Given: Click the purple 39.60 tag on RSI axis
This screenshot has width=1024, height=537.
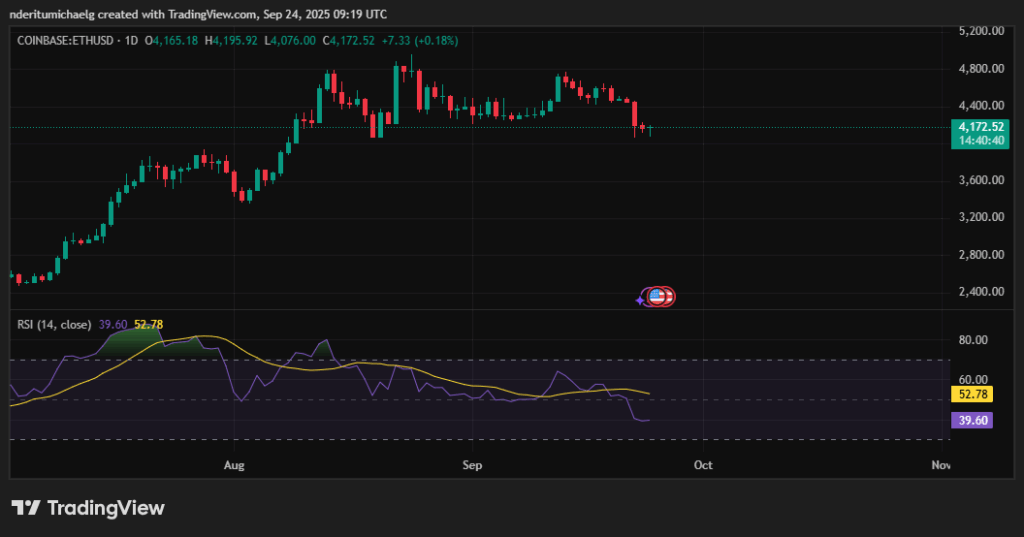Looking at the screenshot, I should tap(972, 420).
